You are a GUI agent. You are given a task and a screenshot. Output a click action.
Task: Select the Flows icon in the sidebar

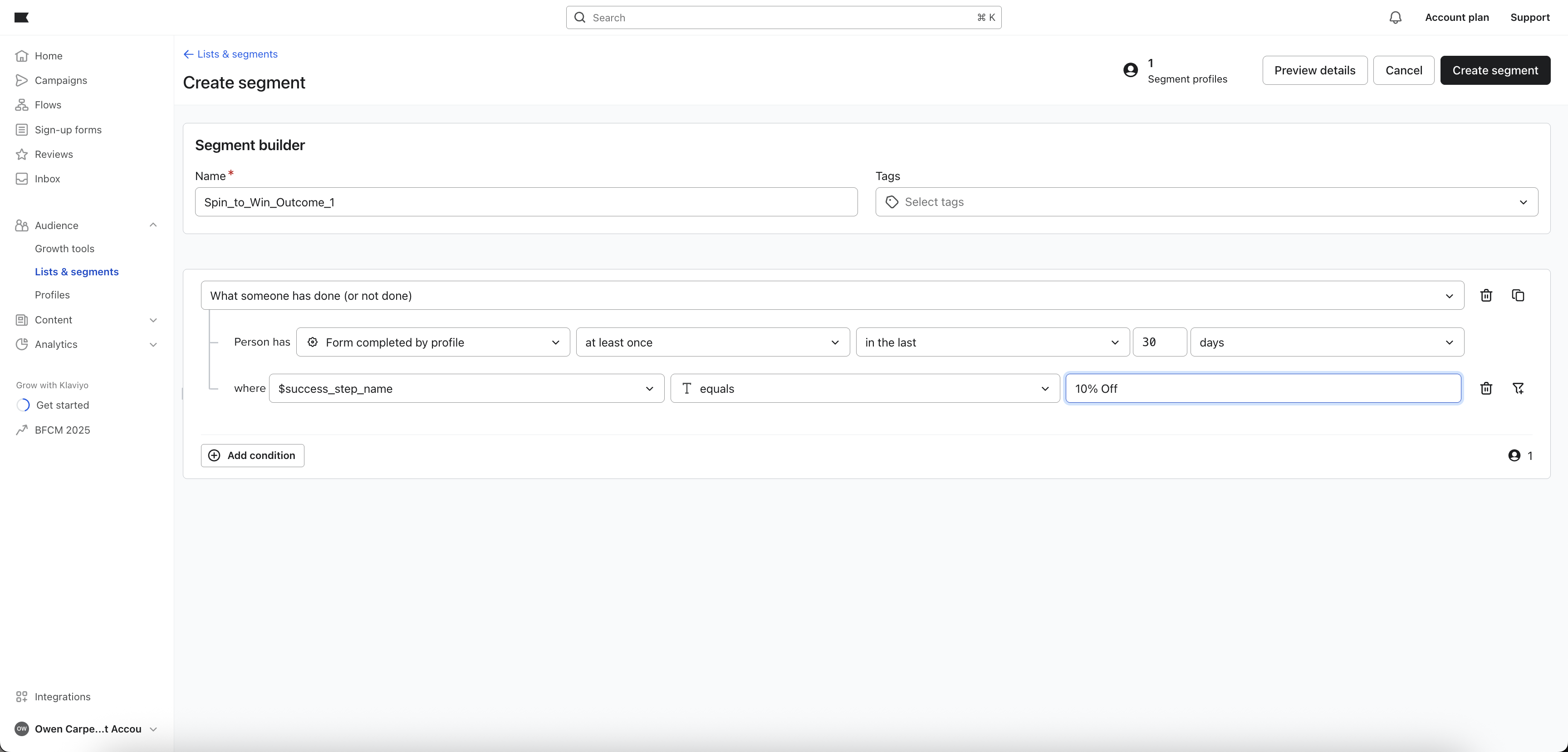pyautogui.click(x=22, y=105)
